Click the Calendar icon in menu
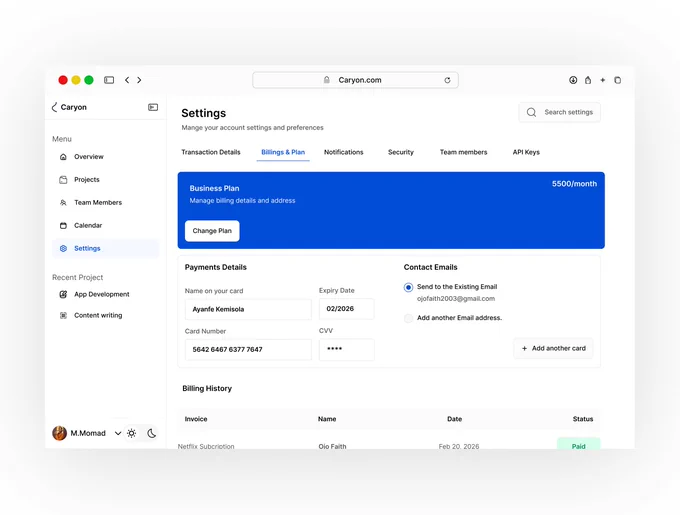The height and width of the screenshot is (515, 680). click(63, 225)
